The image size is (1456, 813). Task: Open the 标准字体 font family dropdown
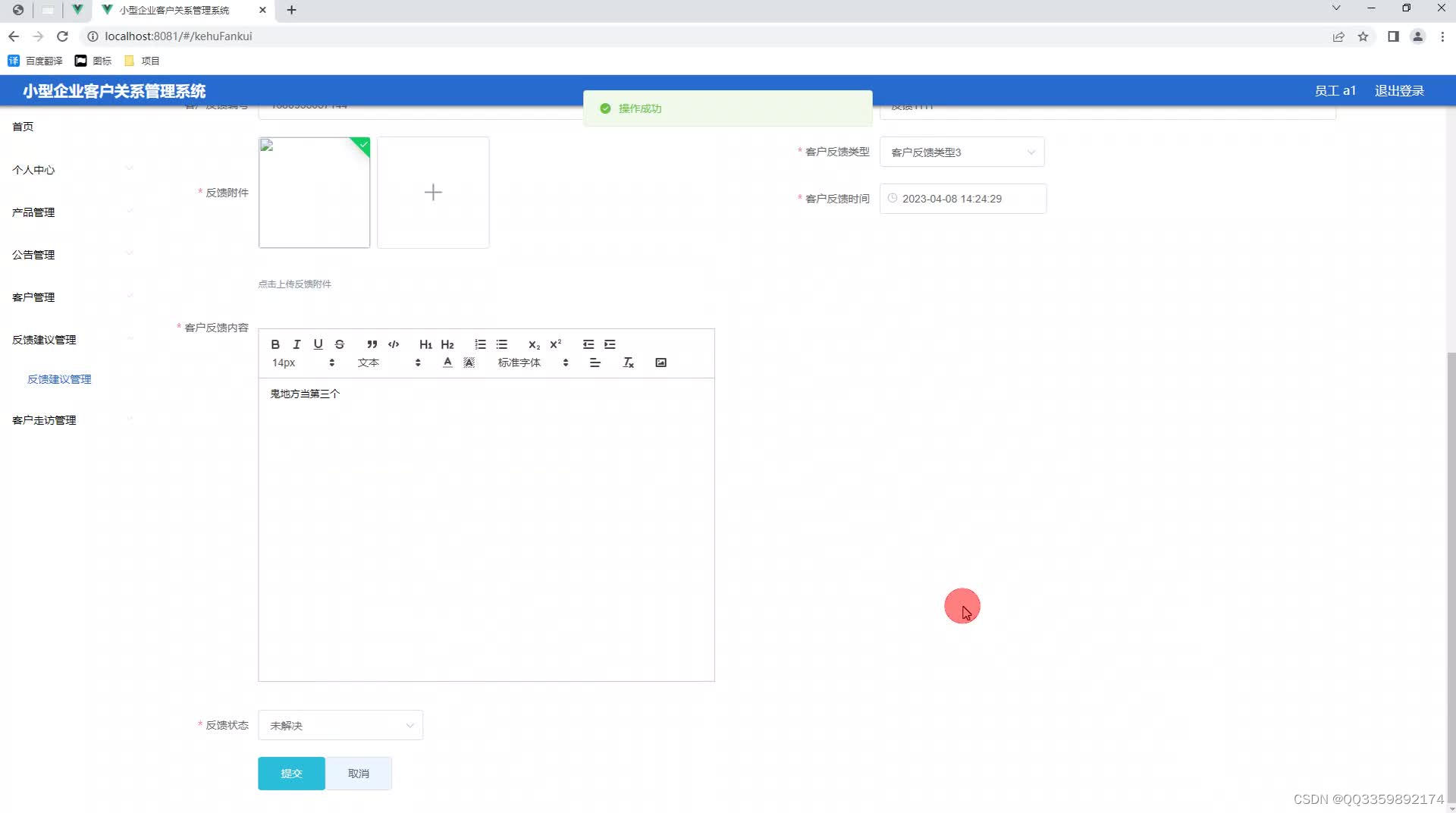pyautogui.click(x=533, y=363)
